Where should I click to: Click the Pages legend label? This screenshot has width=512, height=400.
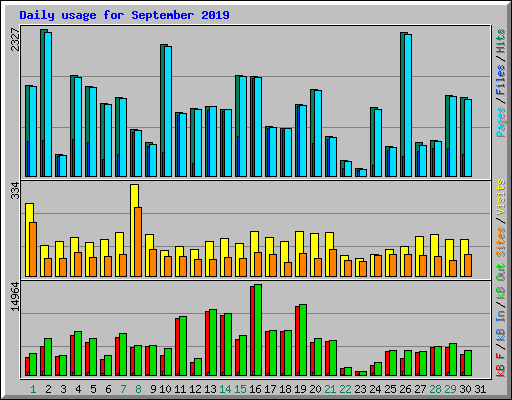coord(501,122)
